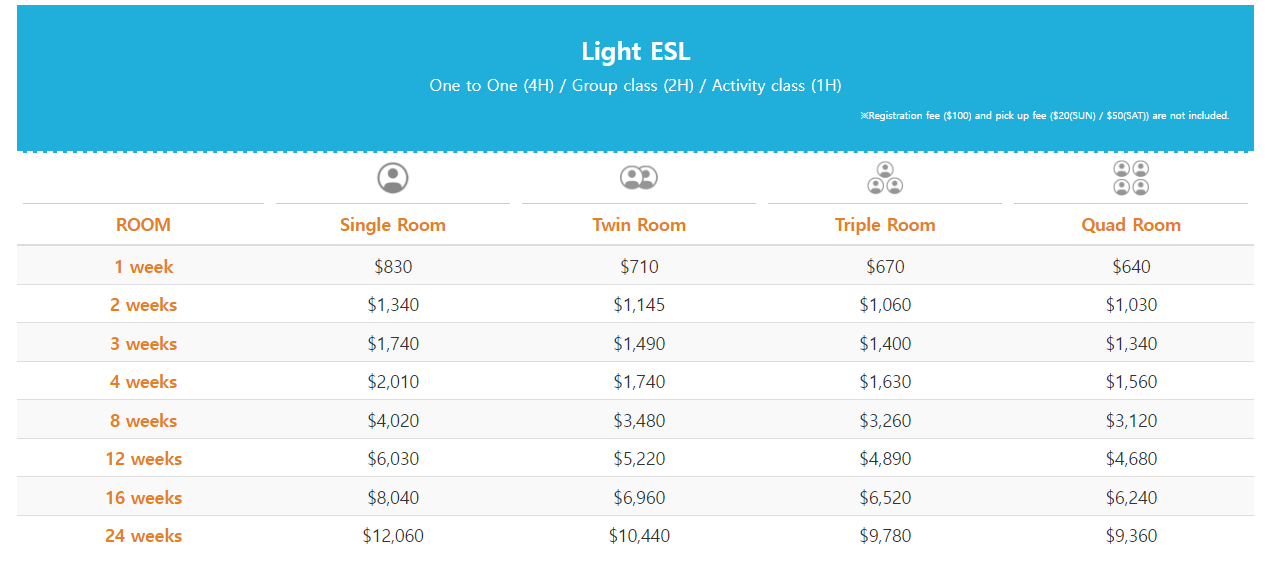Click the ROOM header label

click(x=143, y=225)
